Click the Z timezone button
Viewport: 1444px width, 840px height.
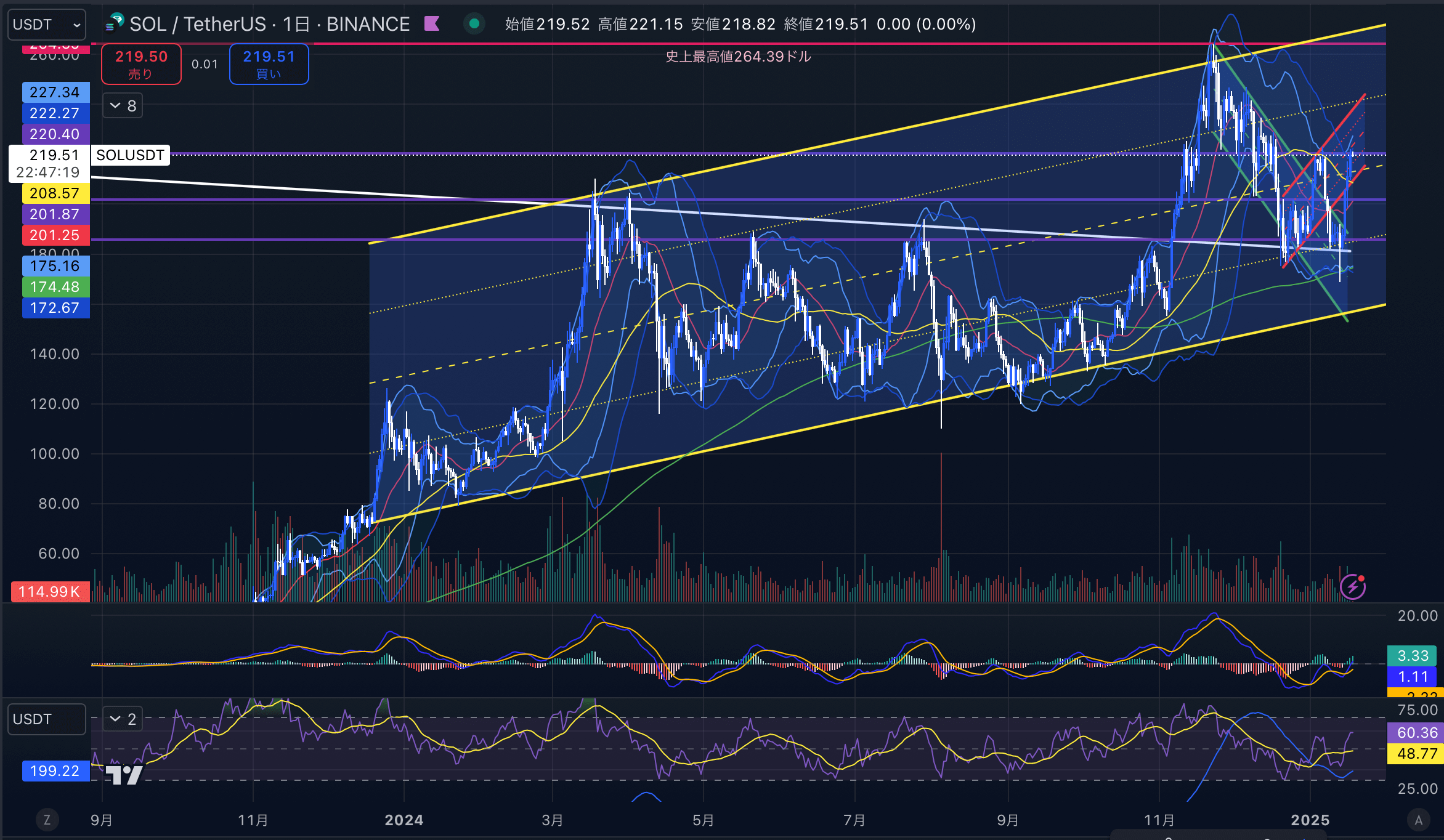tap(47, 820)
